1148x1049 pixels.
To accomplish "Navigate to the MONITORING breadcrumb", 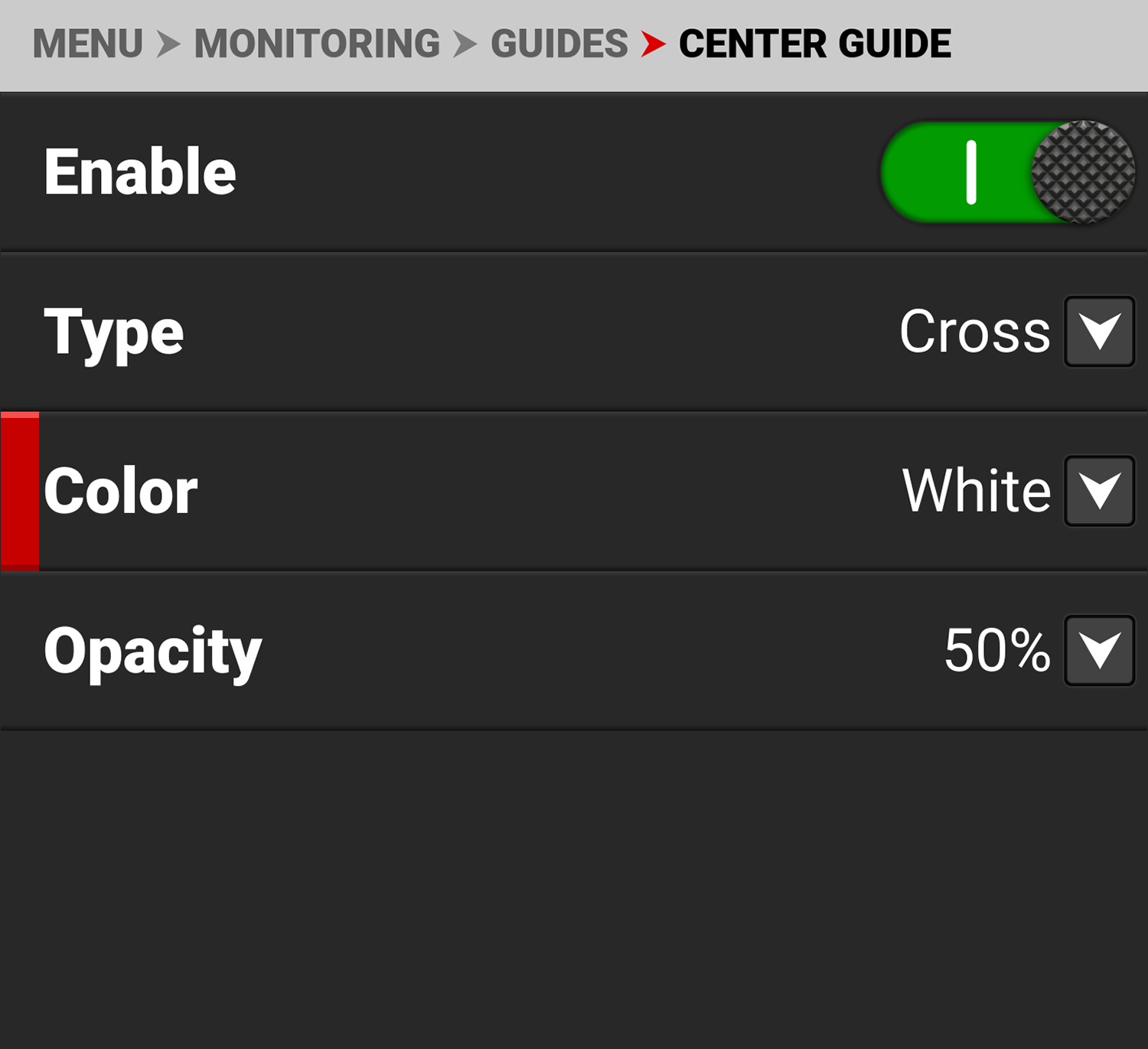I will 317,44.
